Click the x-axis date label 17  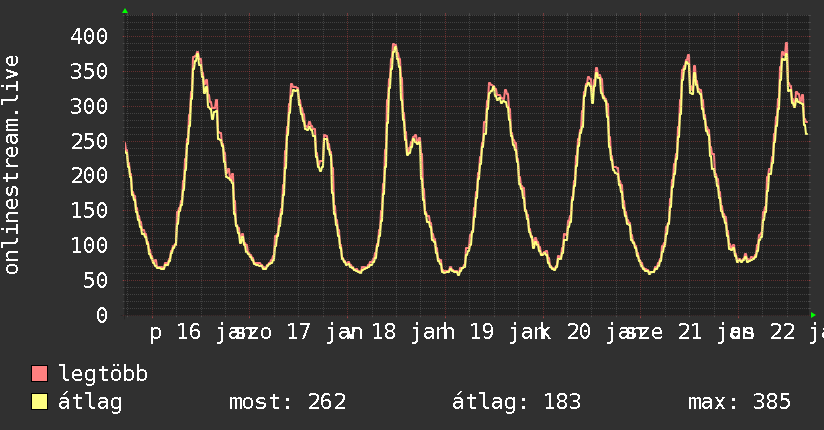(298, 332)
